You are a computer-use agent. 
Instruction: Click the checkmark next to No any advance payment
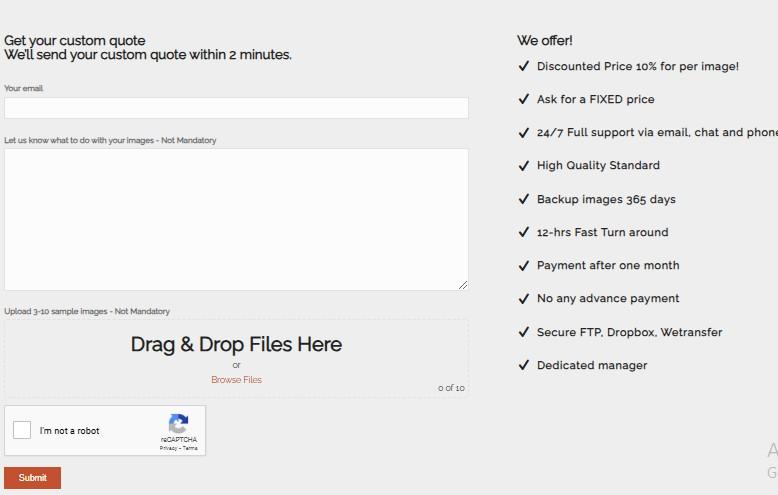point(523,299)
